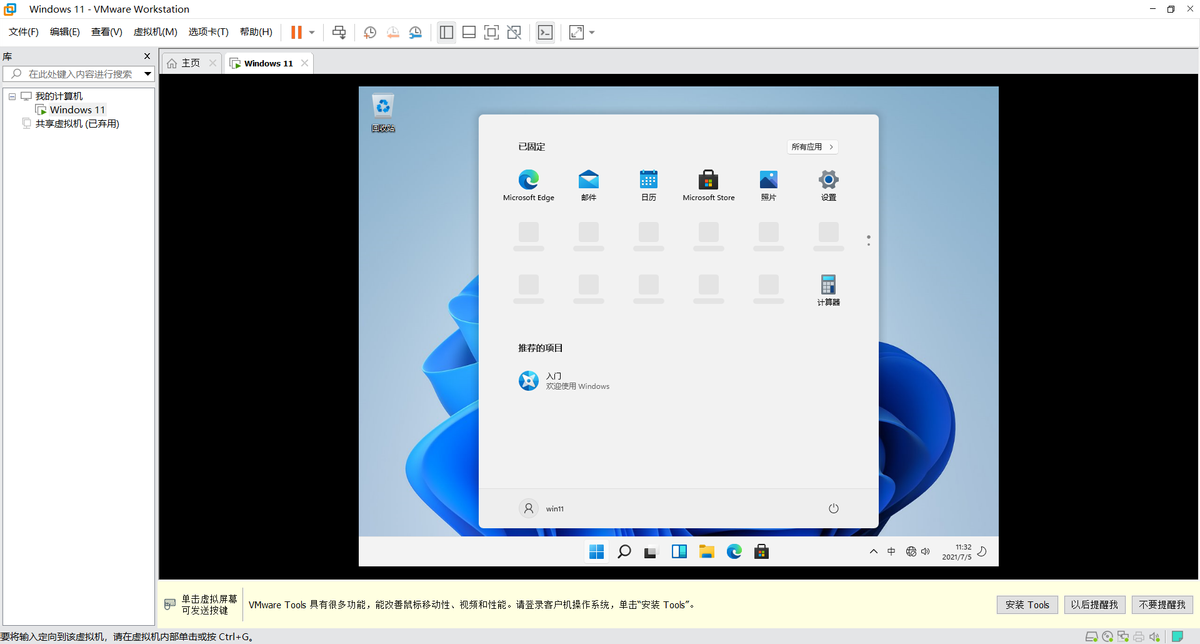This screenshot has height=644, width=1200.
Task: Open the 日历 app in Start menu
Action: [x=648, y=185]
